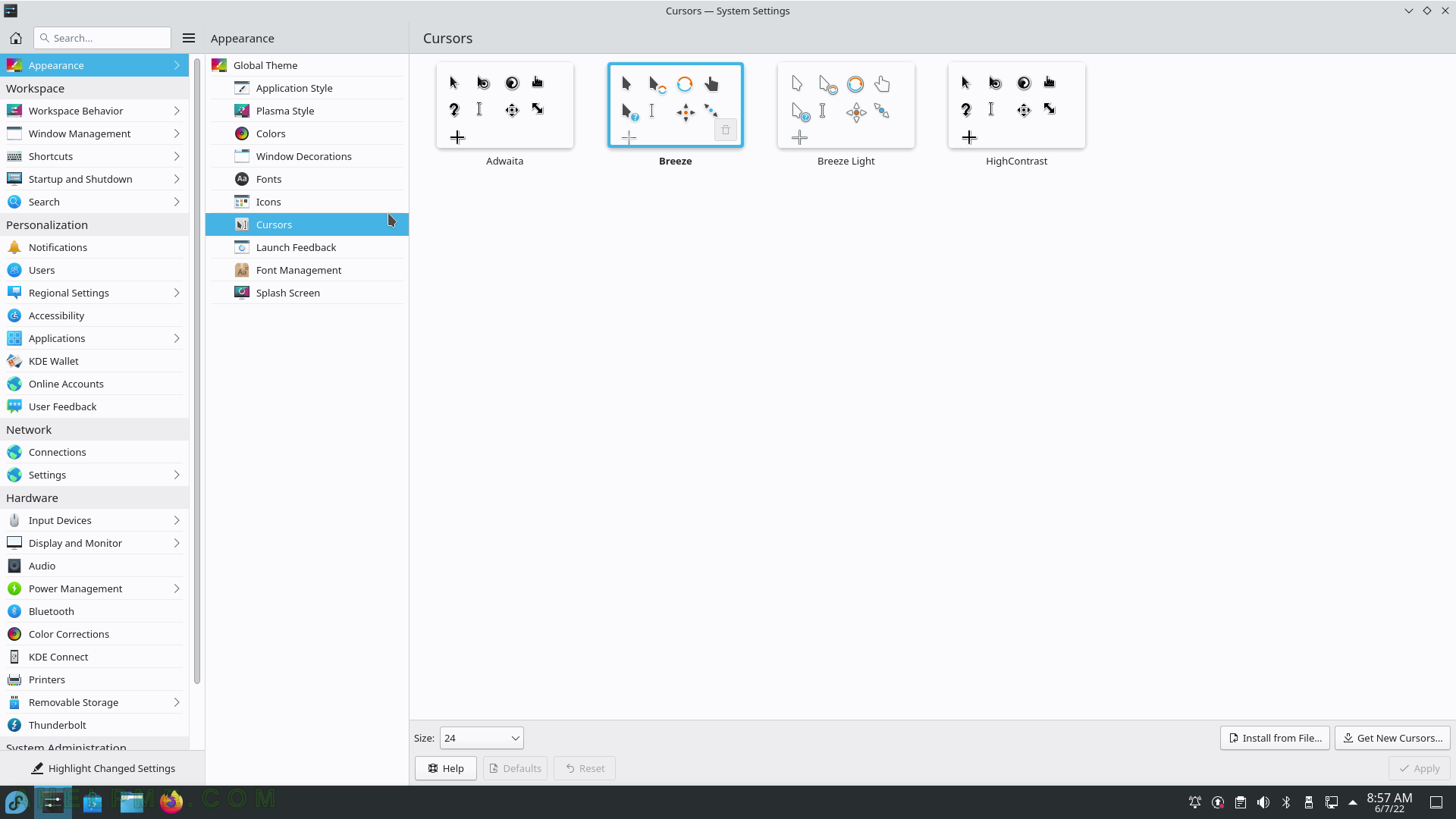Click the KDE Connect icon
This screenshot has height=819, width=1456.
(14, 657)
